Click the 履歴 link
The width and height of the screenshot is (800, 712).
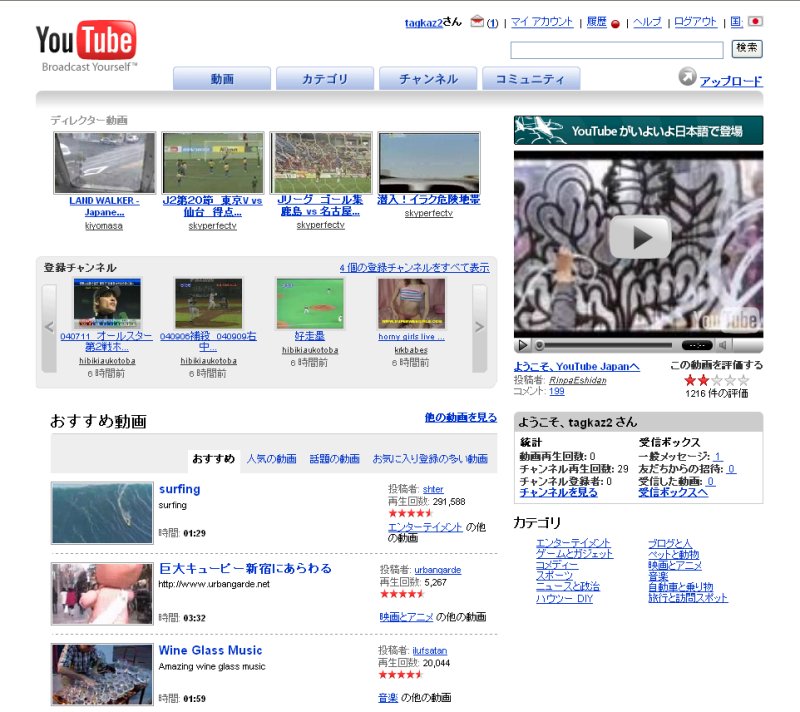596,22
